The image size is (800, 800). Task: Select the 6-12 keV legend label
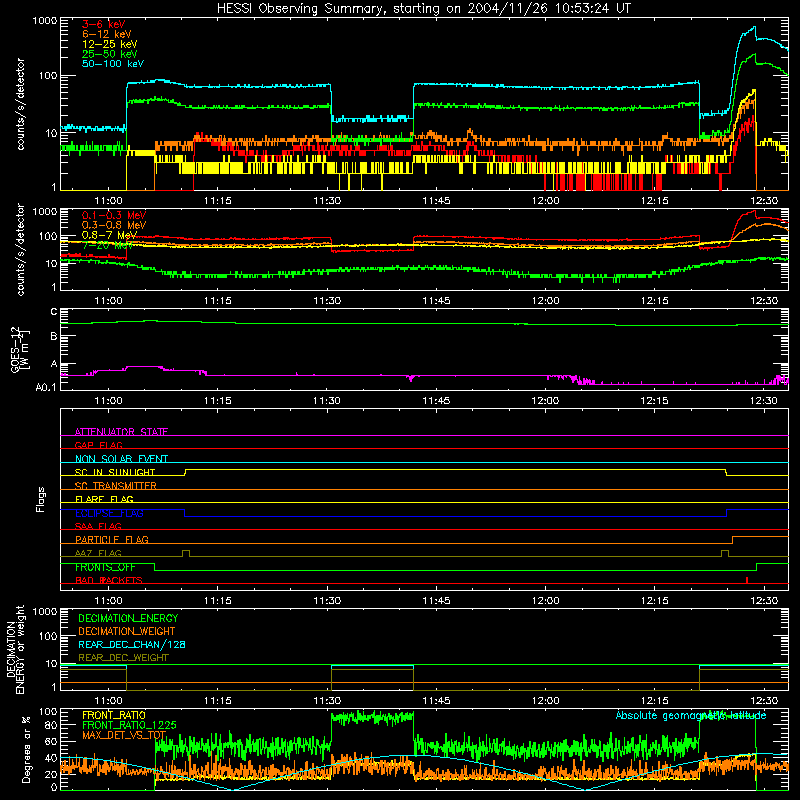pyautogui.click(x=107, y=34)
